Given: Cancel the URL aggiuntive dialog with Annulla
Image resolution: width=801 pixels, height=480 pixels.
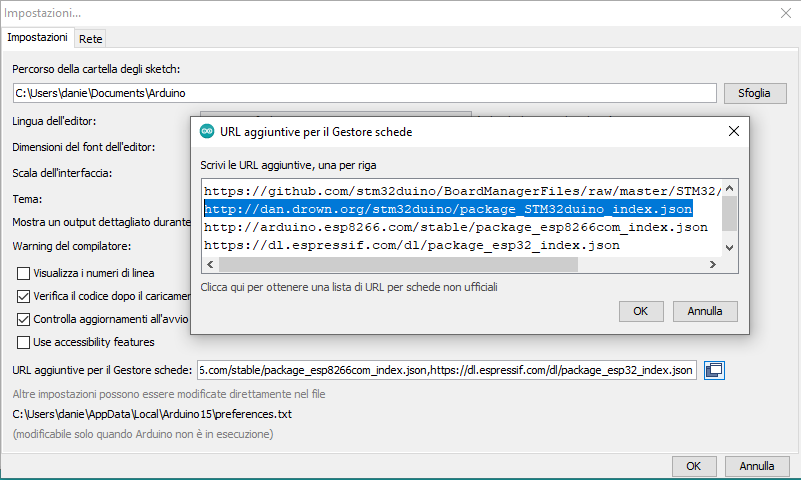Looking at the screenshot, I should tap(704, 311).
